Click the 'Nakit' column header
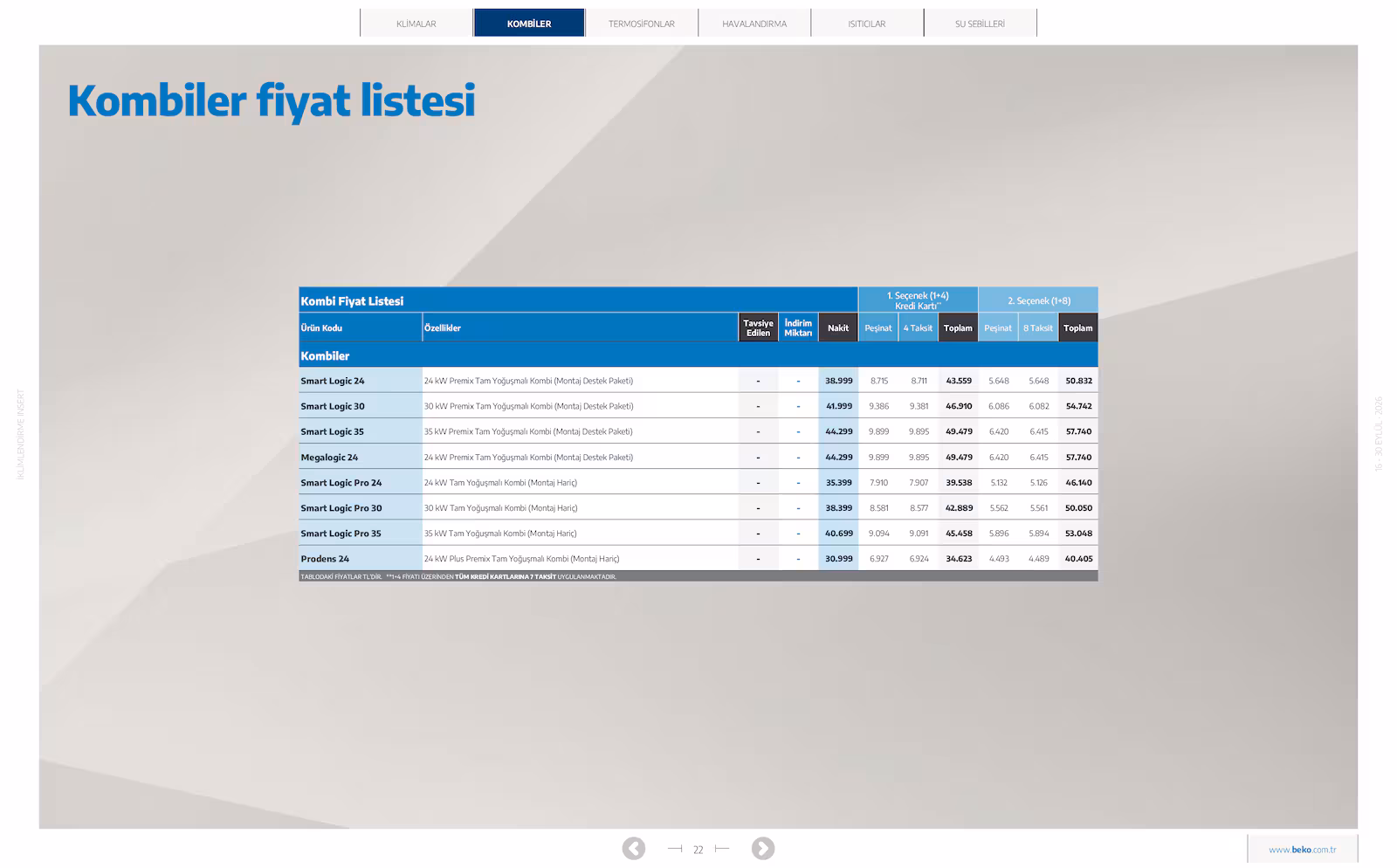1397x868 pixels. point(838,328)
